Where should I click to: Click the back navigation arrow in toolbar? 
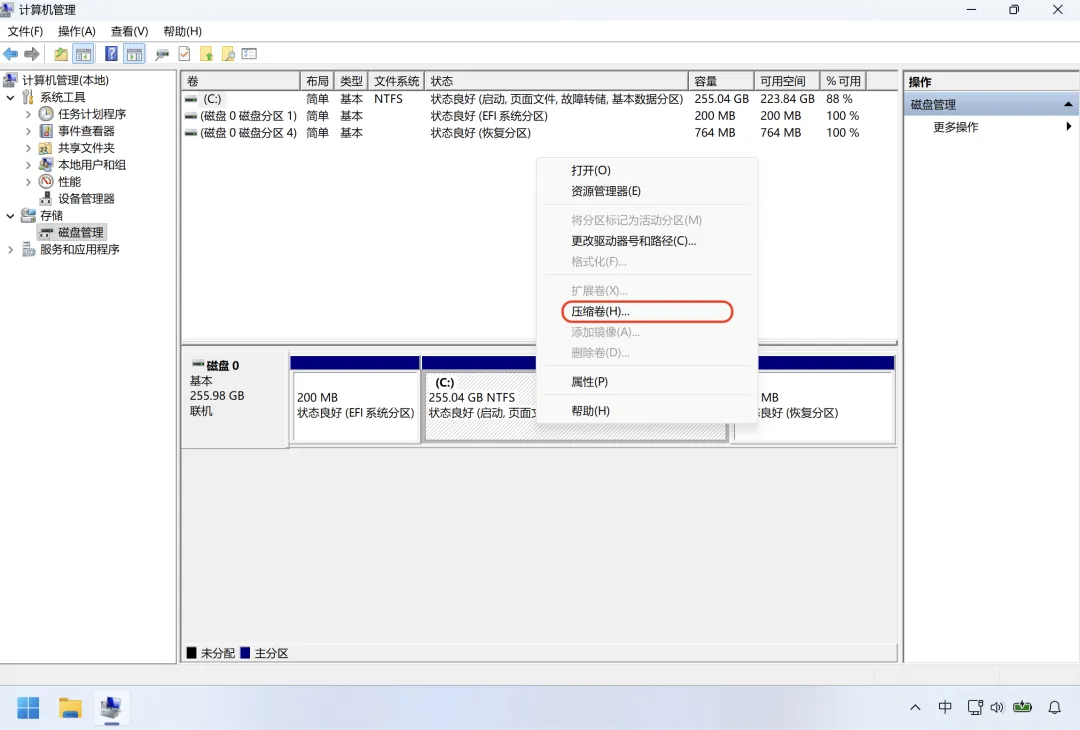click(x=9, y=53)
